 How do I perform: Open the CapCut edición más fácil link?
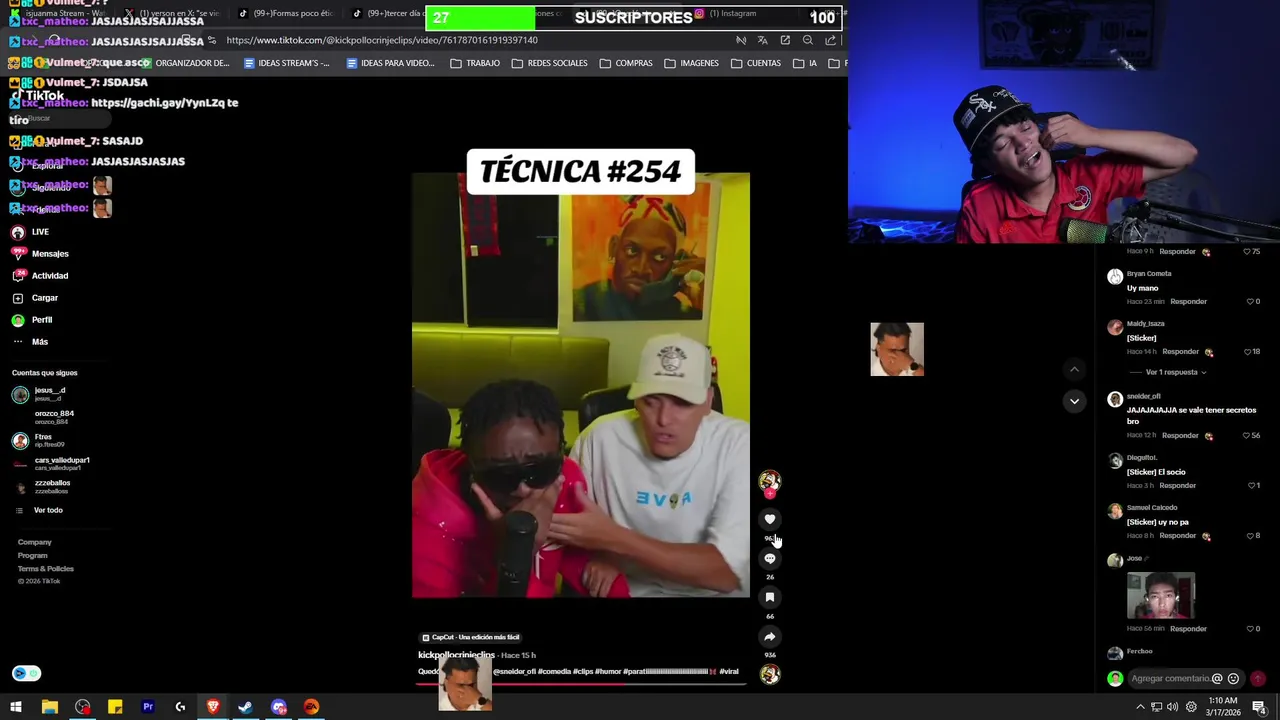(x=470, y=637)
